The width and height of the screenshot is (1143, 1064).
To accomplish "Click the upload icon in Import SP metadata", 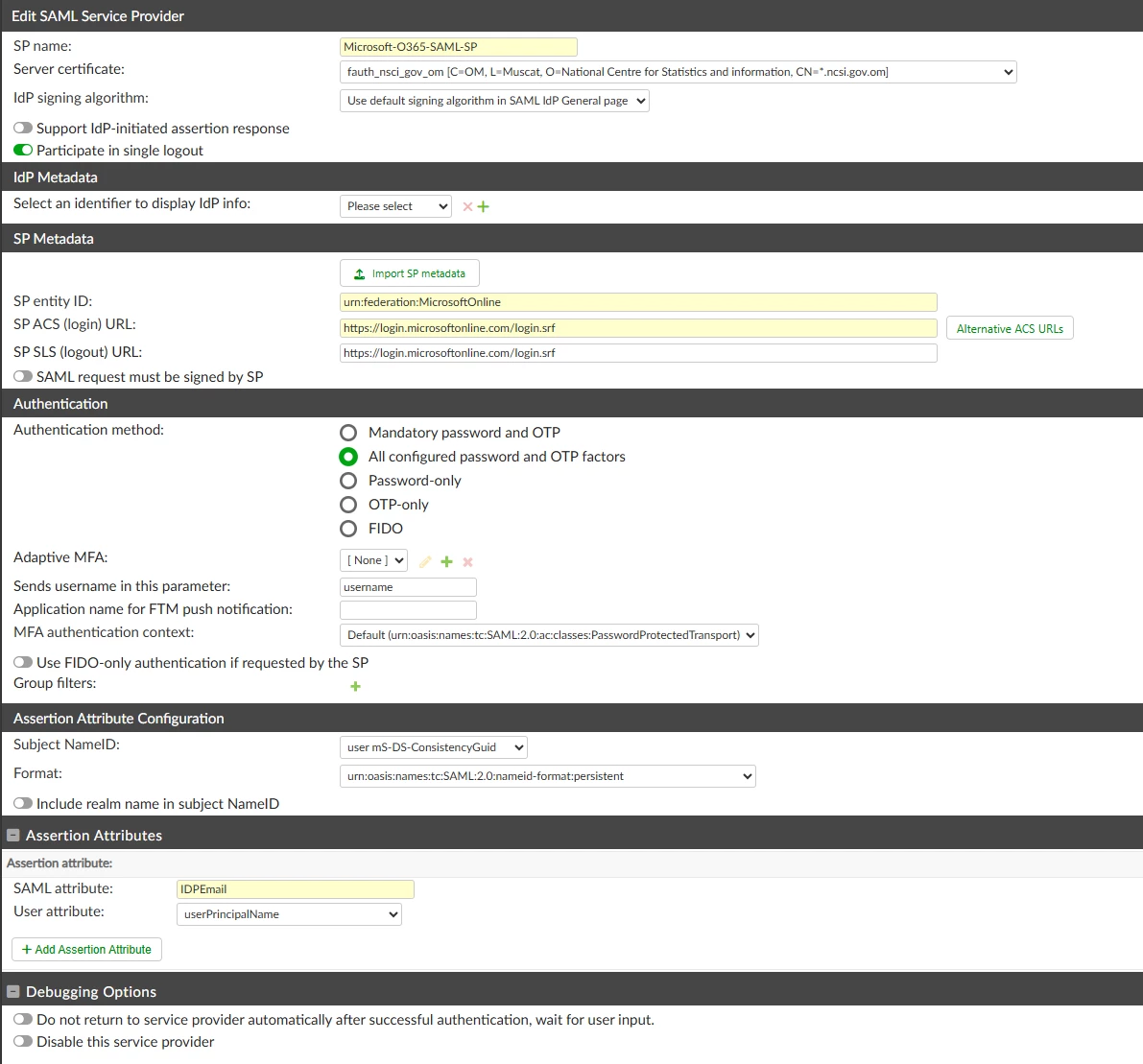I will tap(359, 274).
